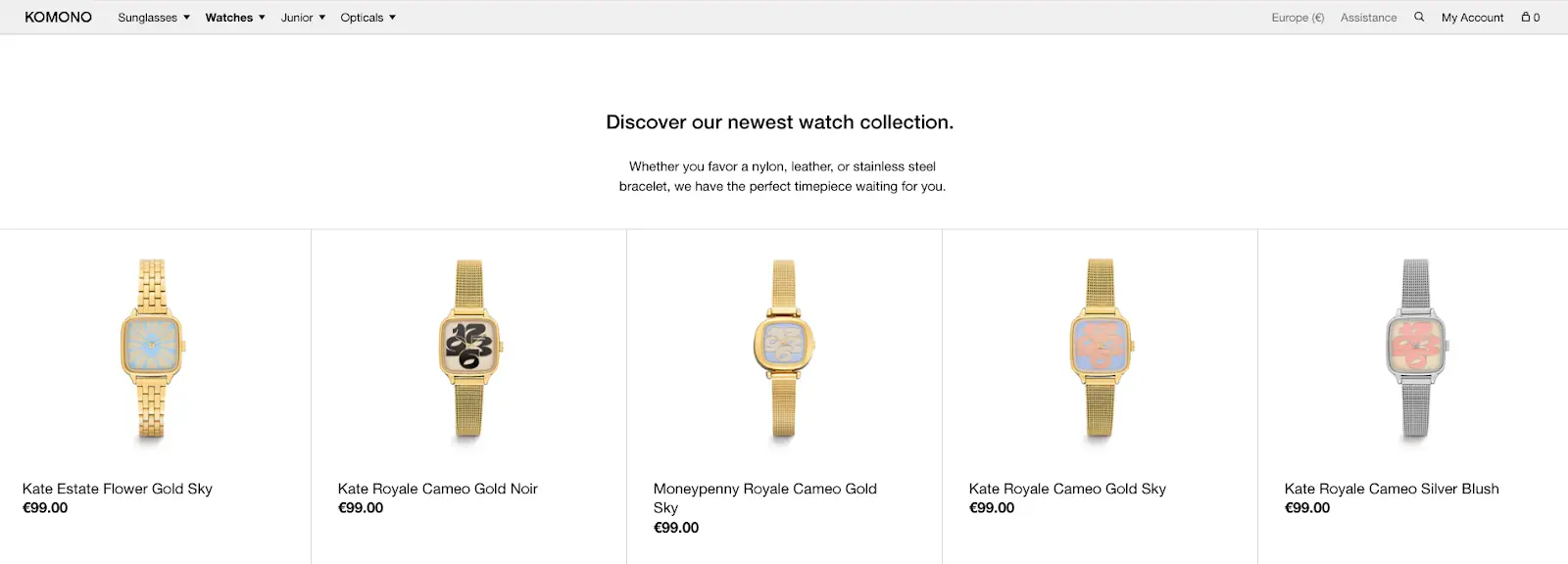Select Moneypenny Royale Cameo Gold Sky product name
The width and height of the screenshot is (1568, 564).
(765, 497)
